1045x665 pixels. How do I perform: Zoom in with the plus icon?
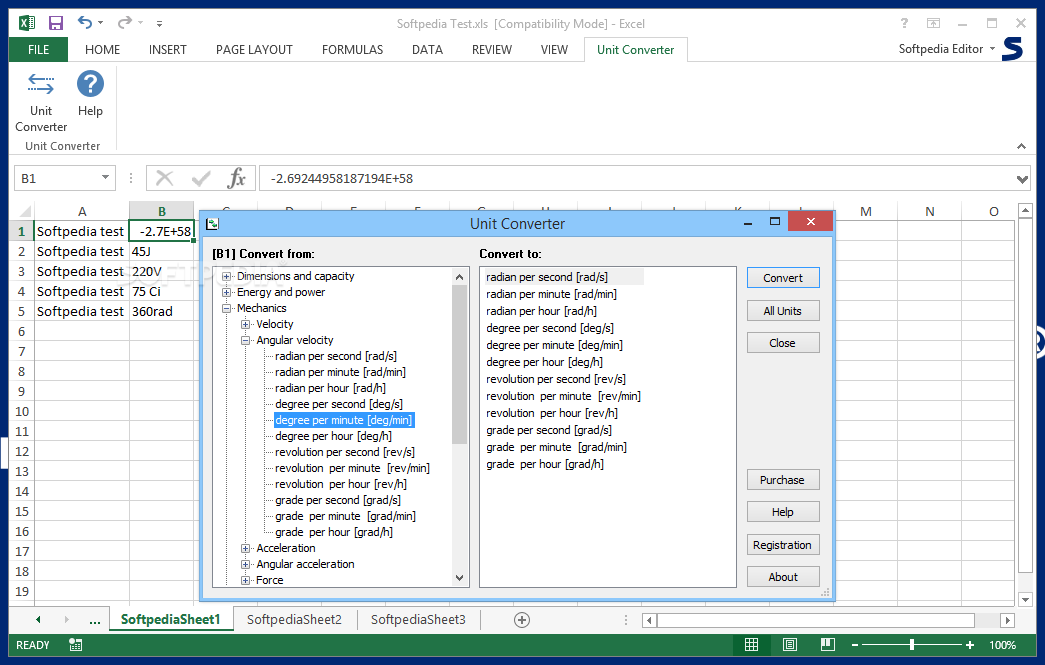point(970,645)
